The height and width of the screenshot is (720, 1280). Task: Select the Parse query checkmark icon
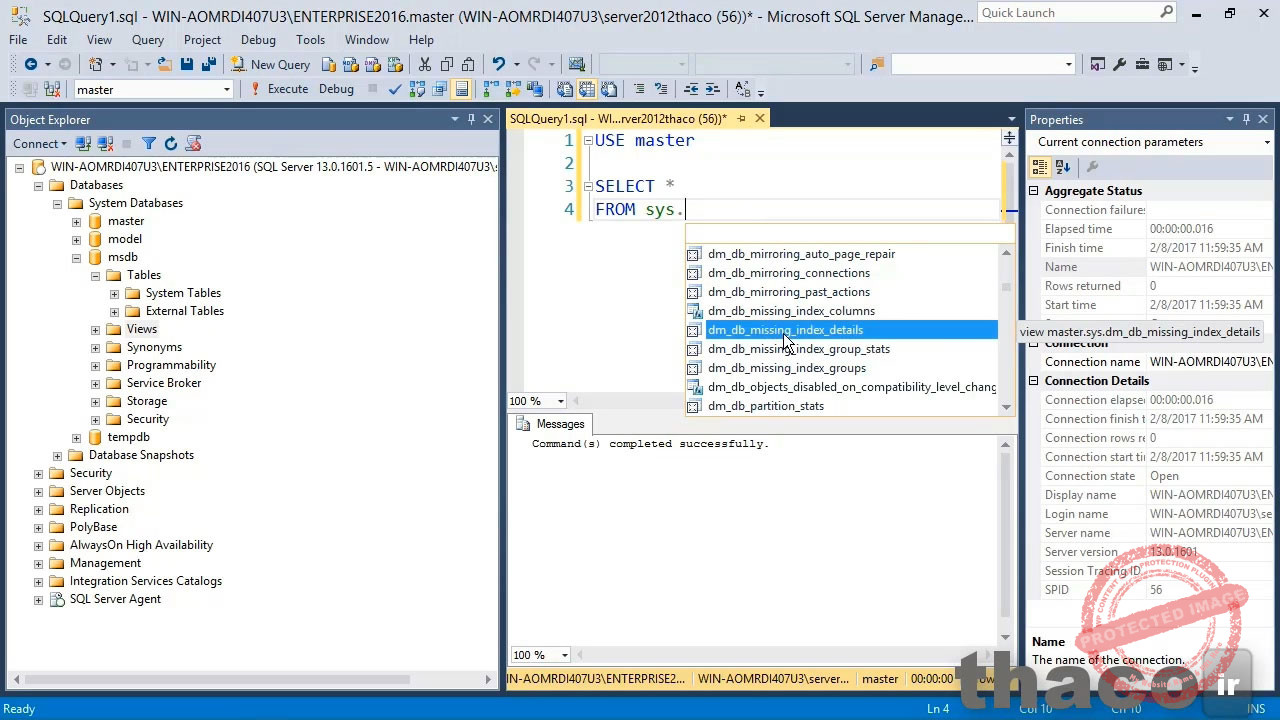[393, 89]
